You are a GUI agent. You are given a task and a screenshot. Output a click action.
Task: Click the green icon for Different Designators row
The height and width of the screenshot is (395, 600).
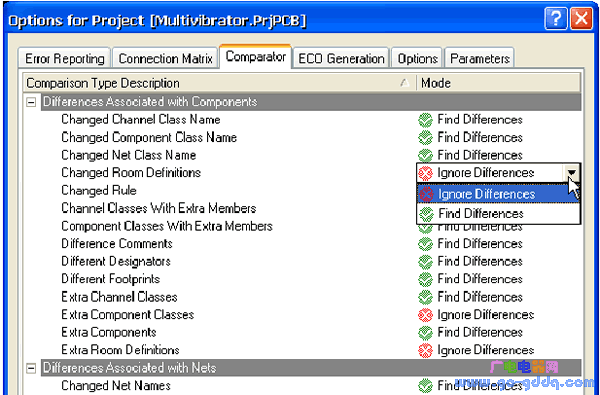pyautogui.click(x=425, y=262)
